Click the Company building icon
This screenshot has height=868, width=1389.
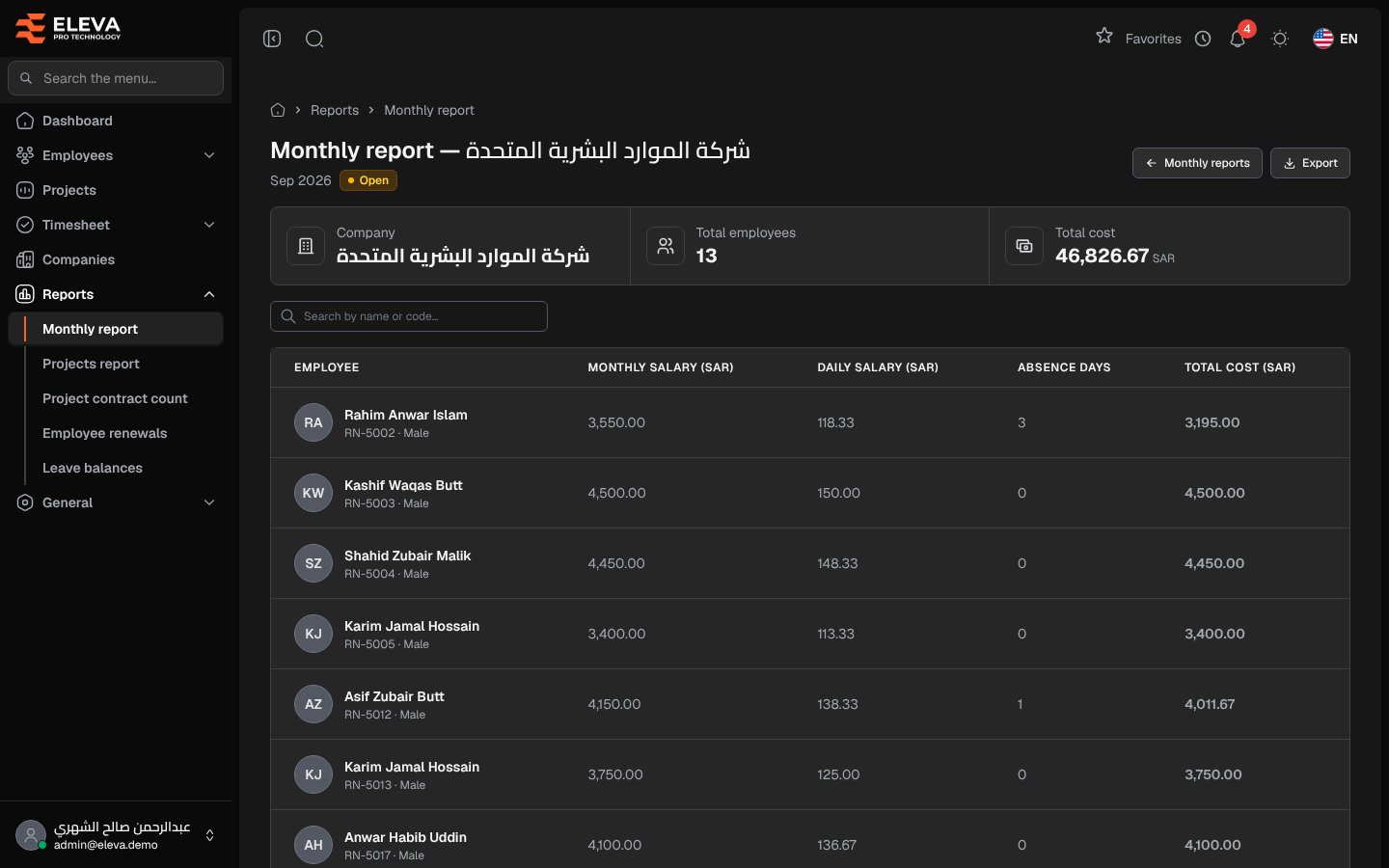point(306,246)
